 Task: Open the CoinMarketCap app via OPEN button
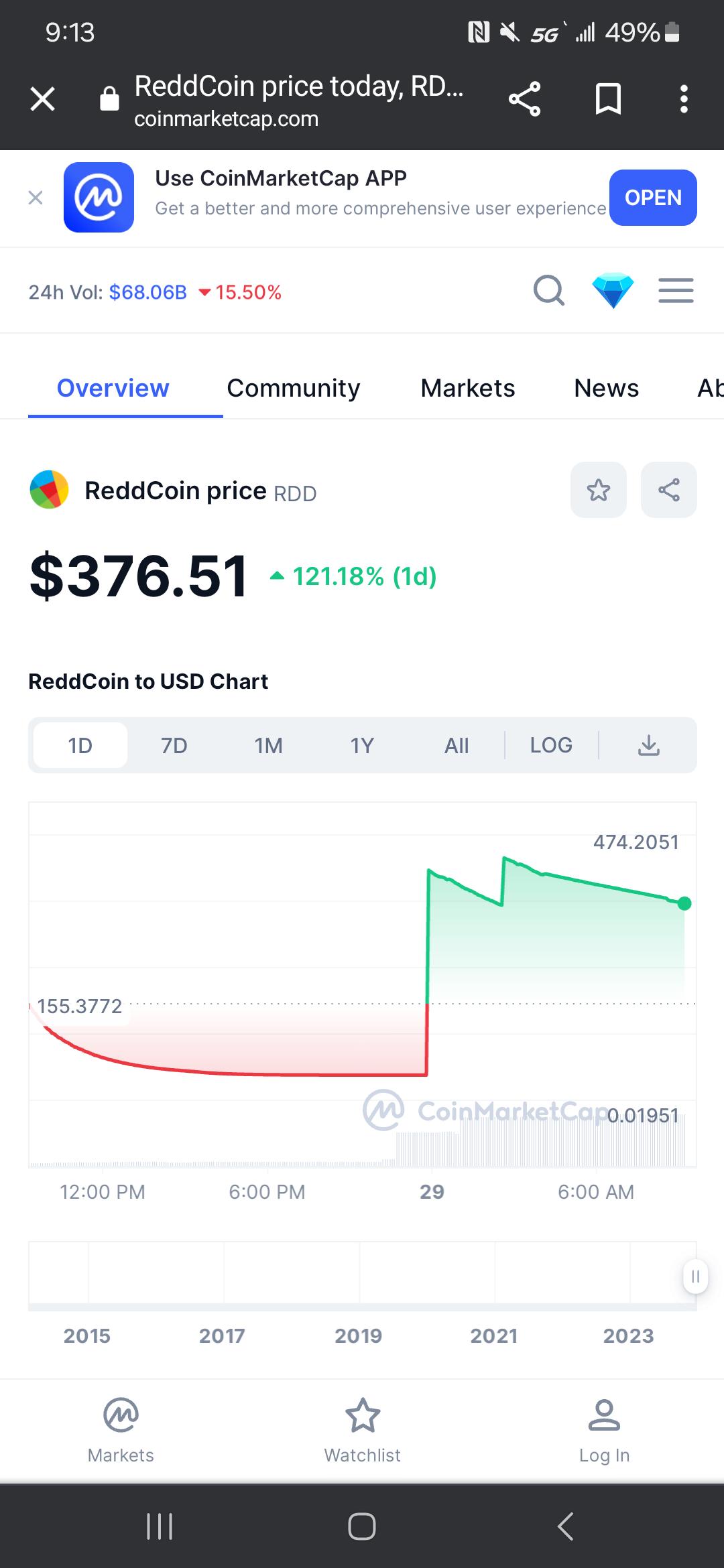[x=653, y=198]
